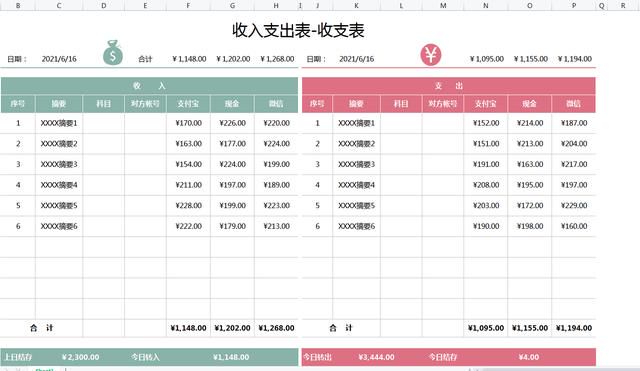Click the expense date cell 2021/6/16
Viewport: 640px width, 371px height.
tap(357, 59)
